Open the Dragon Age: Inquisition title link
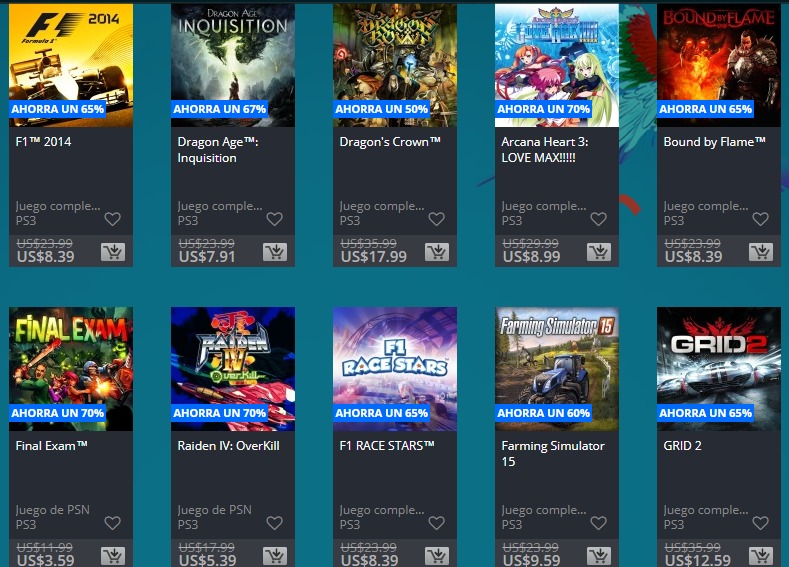The image size is (789, 567). (x=218, y=150)
